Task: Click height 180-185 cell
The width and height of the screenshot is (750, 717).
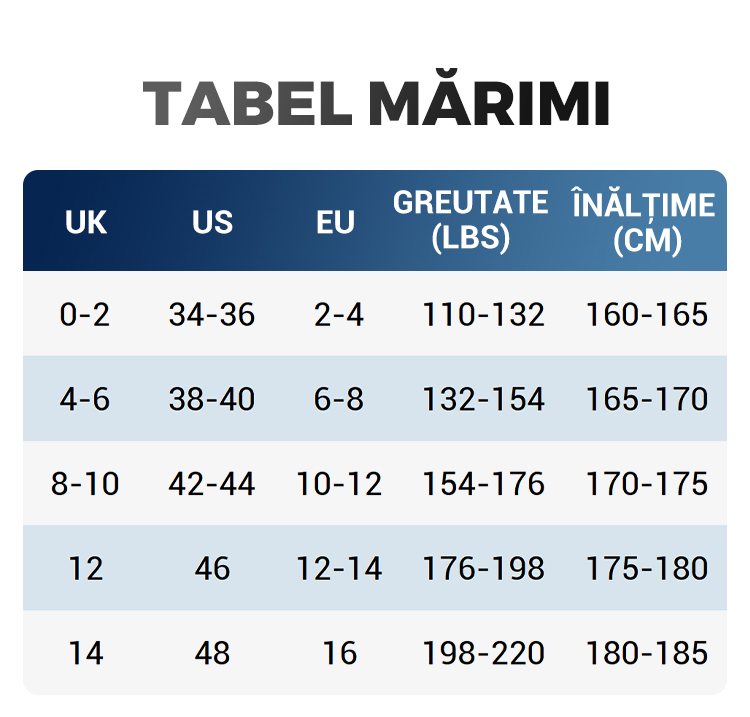Action: (646, 654)
